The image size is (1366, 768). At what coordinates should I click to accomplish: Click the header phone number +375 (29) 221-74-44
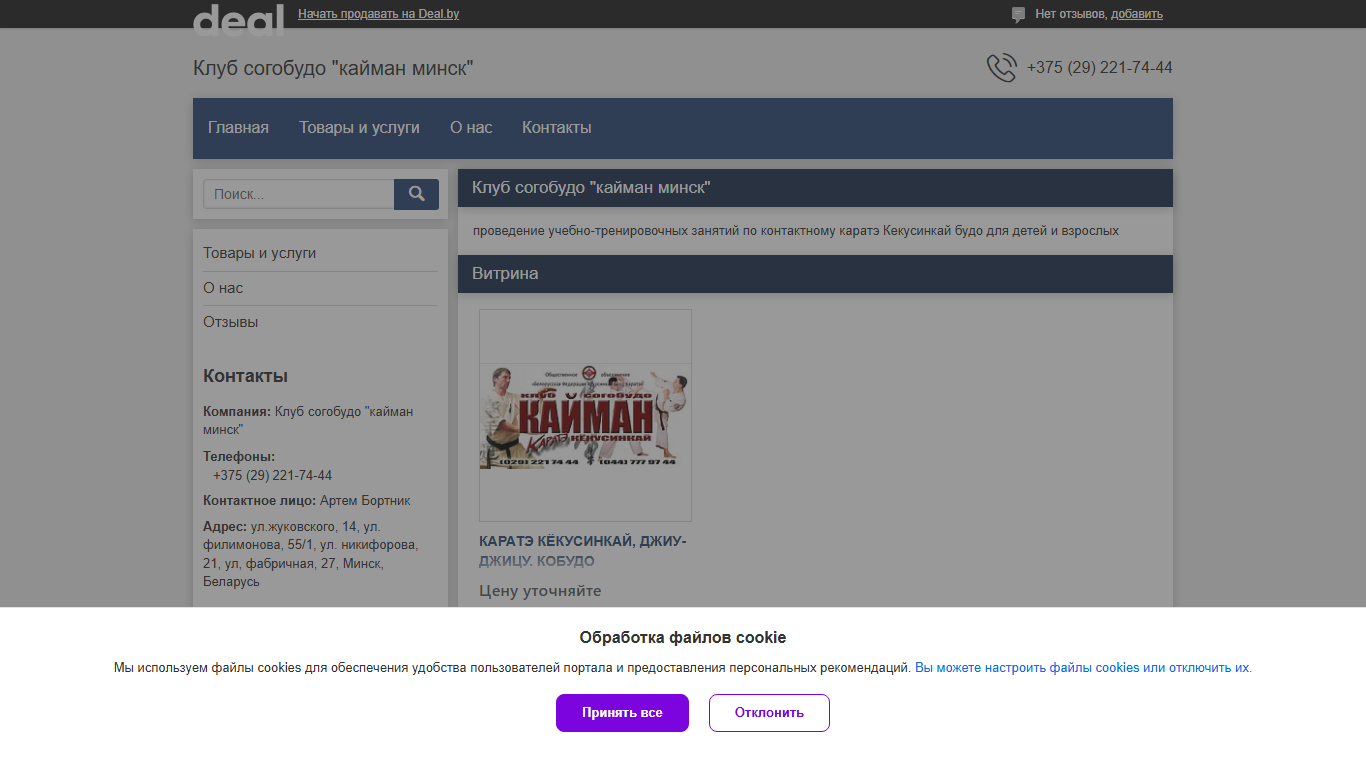[x=1100, y=68]
